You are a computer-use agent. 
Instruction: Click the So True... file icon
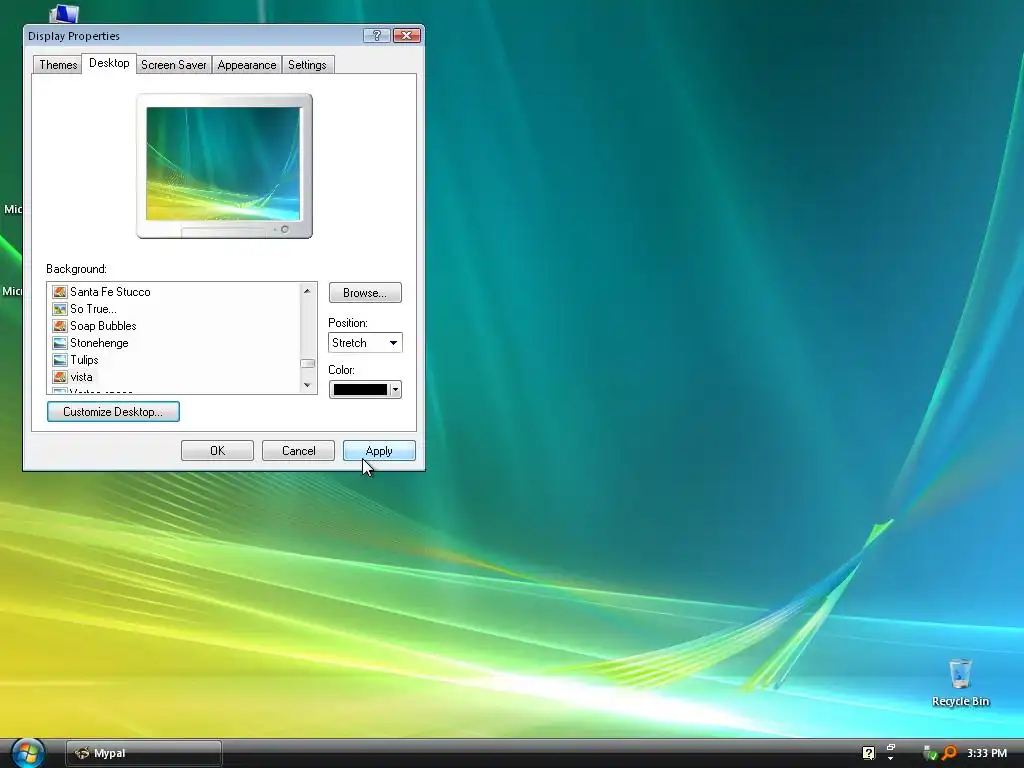(59, 309)
